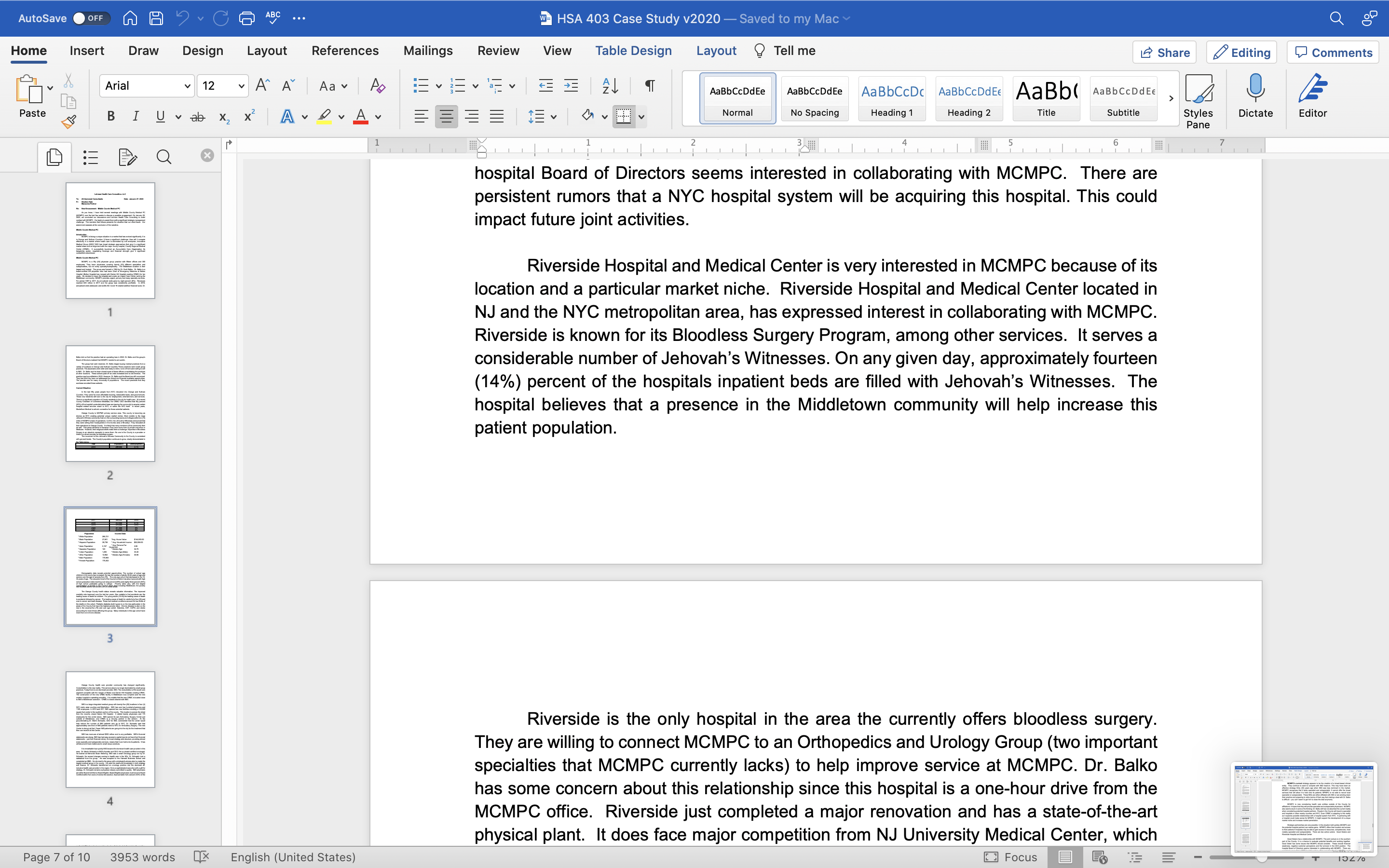Close the navigation sidebar
Viewport: 1389px width, 868px height.
[207, 156]
